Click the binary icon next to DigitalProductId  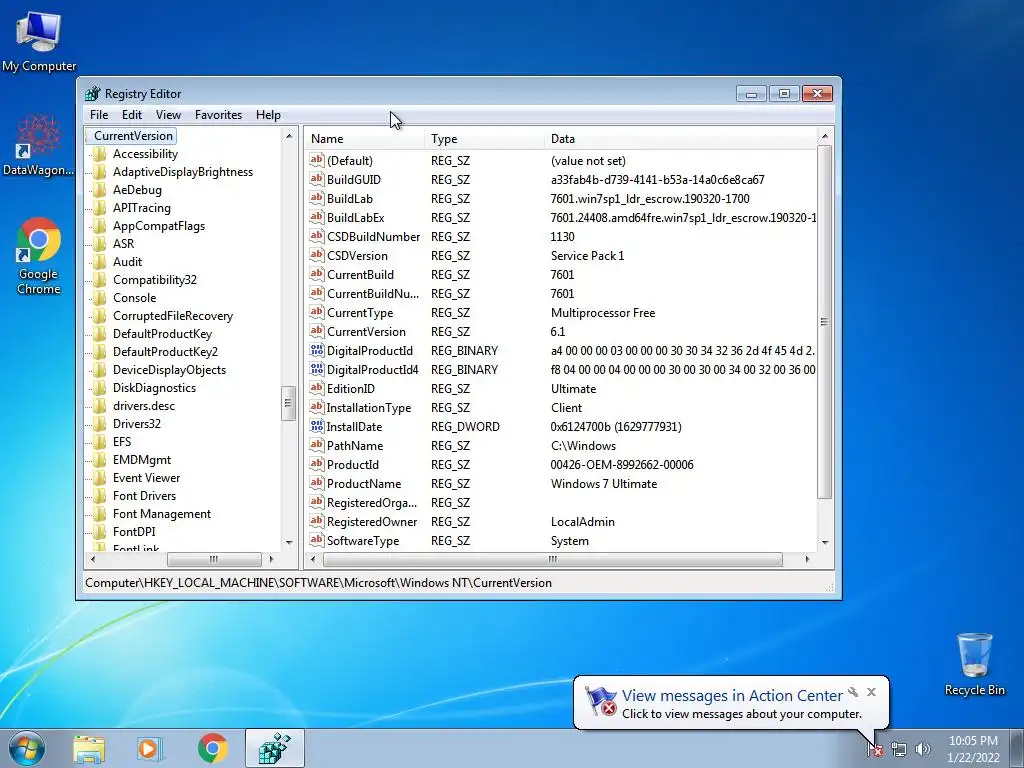[317, 350]
